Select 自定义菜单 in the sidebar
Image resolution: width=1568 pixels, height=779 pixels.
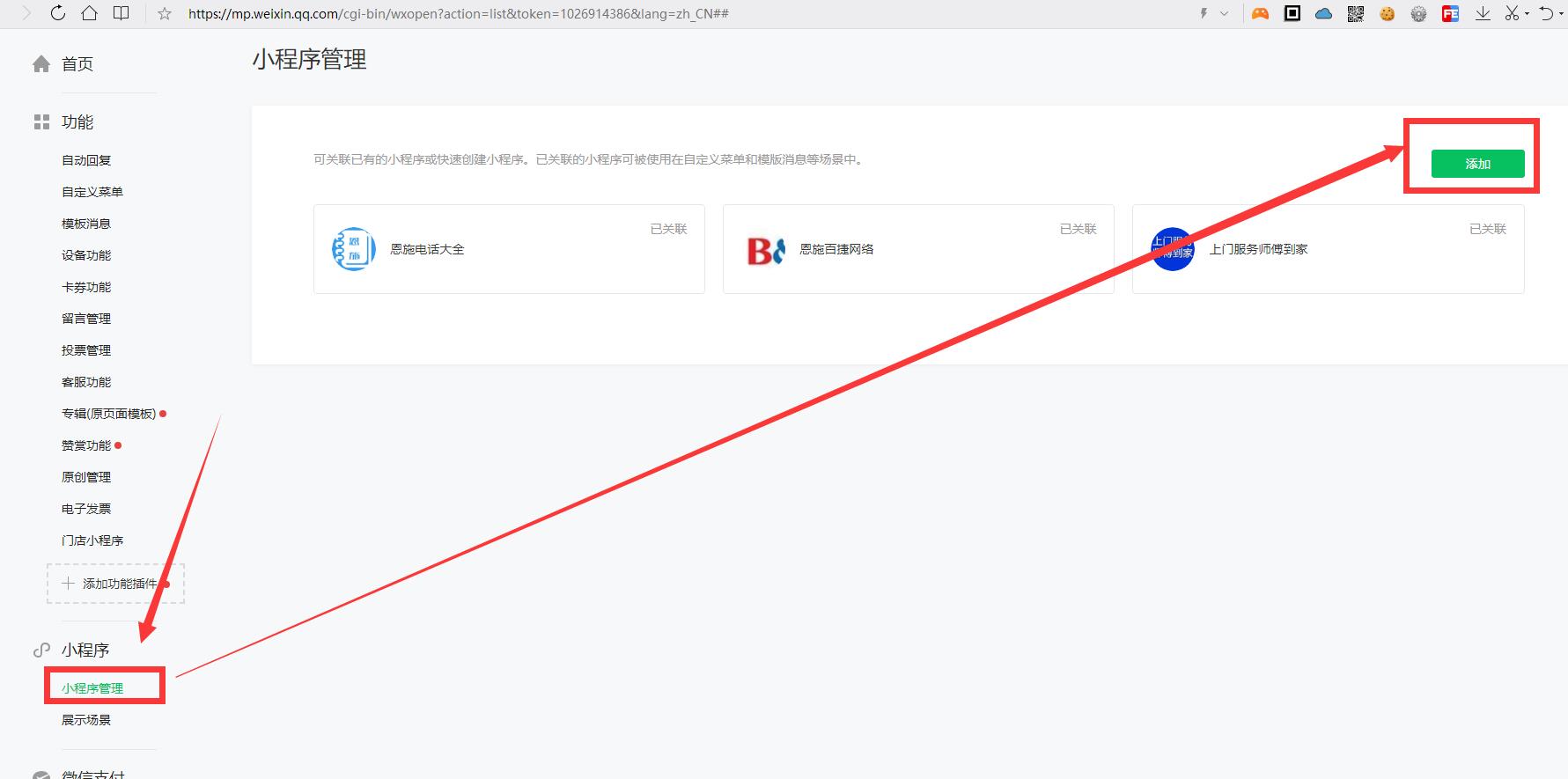pyautogui.click(x=92, y=192)
